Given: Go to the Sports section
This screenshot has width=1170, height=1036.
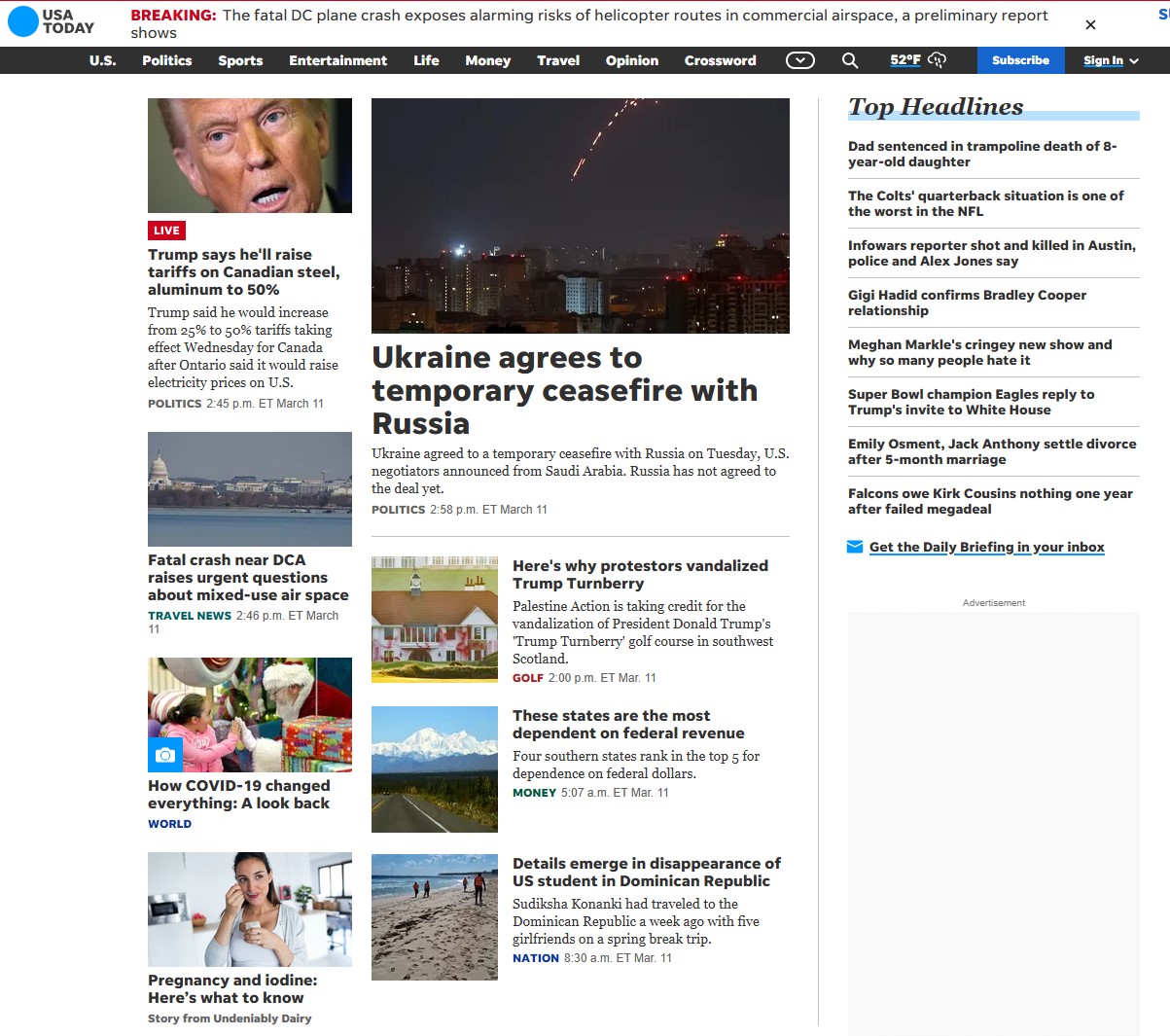Looking at the screenshot, I should (240, 60).
